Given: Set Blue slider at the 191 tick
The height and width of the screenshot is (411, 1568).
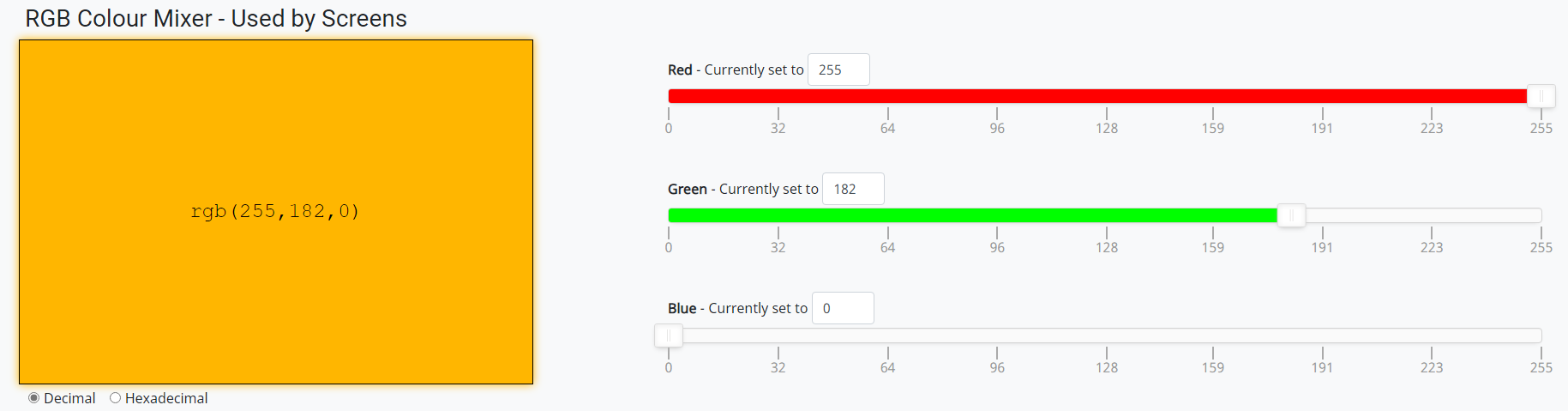Looking at the screenshot, I should 1322,335.
